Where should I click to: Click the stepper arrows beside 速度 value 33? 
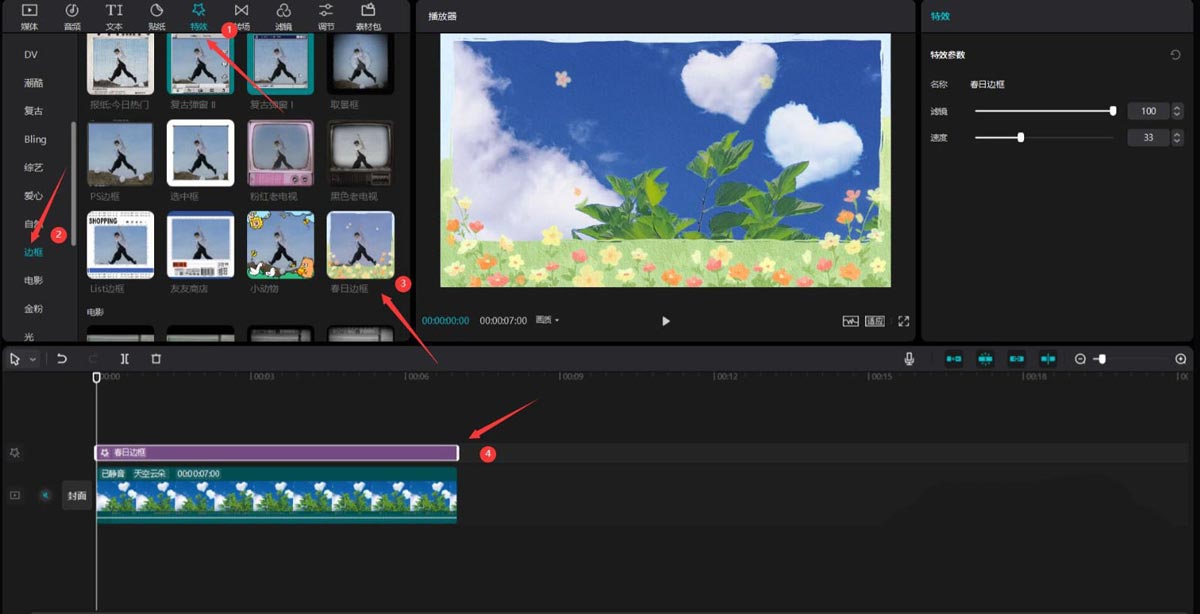1177,138
